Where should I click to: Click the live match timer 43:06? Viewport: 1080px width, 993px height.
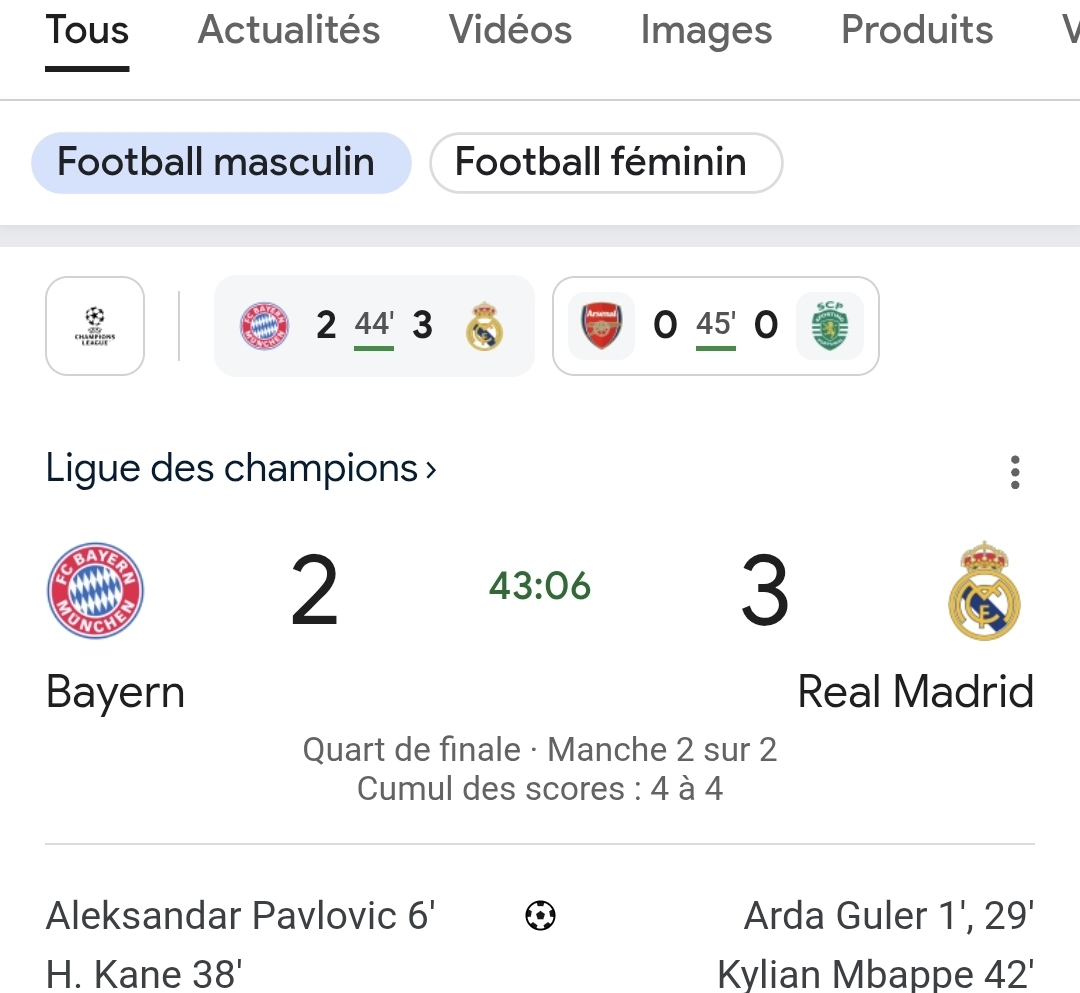coord(540,586)
